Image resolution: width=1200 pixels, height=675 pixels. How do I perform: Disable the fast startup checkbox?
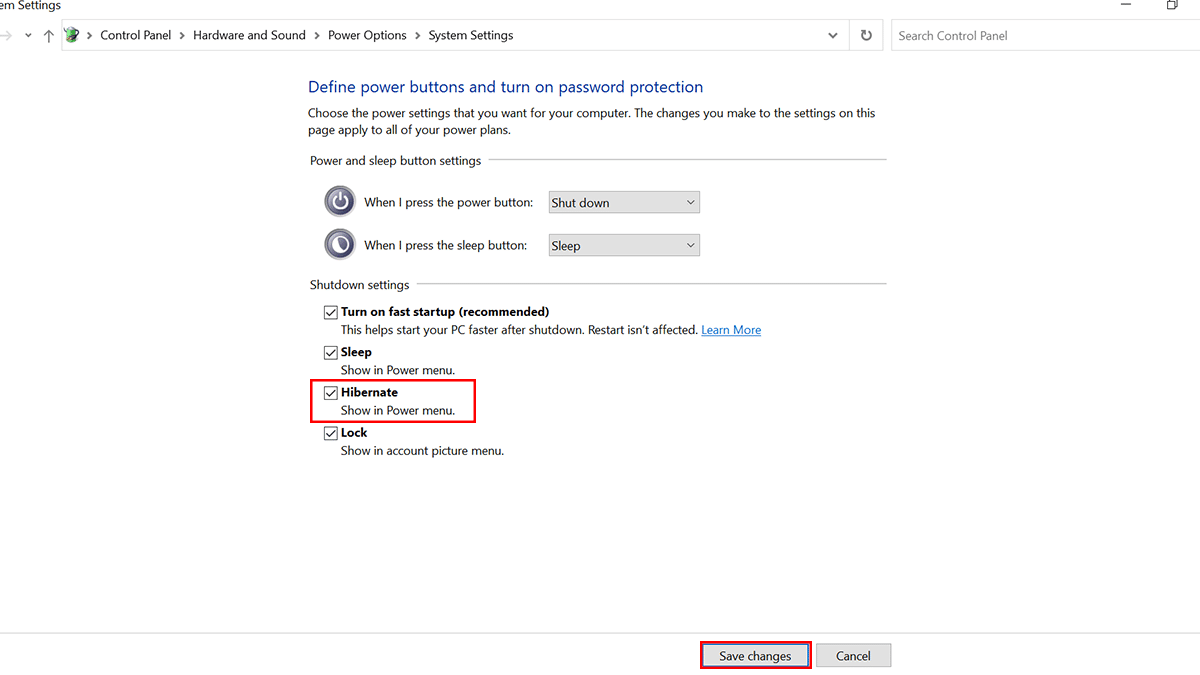[331, 312]
